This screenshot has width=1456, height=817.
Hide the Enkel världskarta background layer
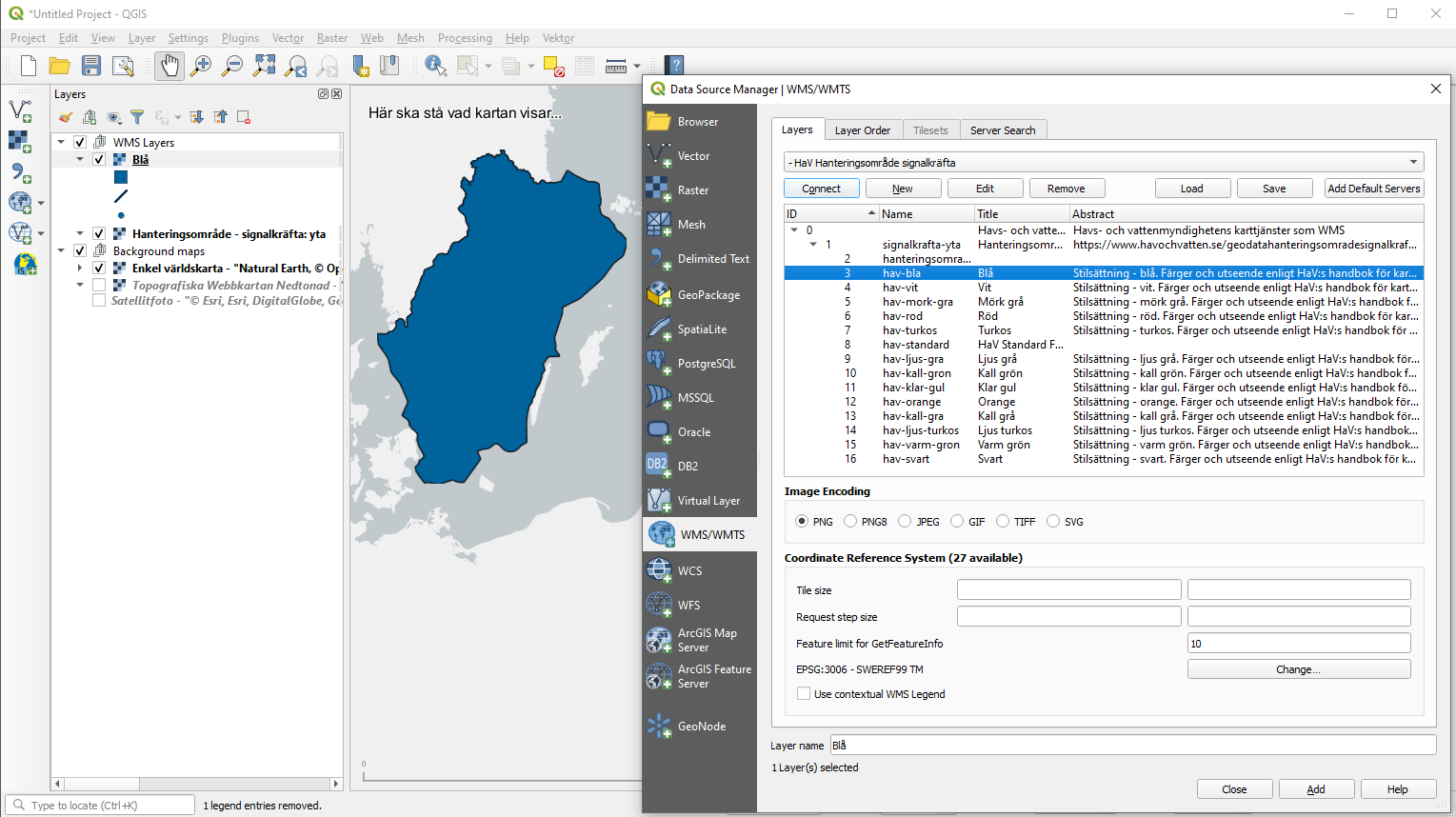98,268
